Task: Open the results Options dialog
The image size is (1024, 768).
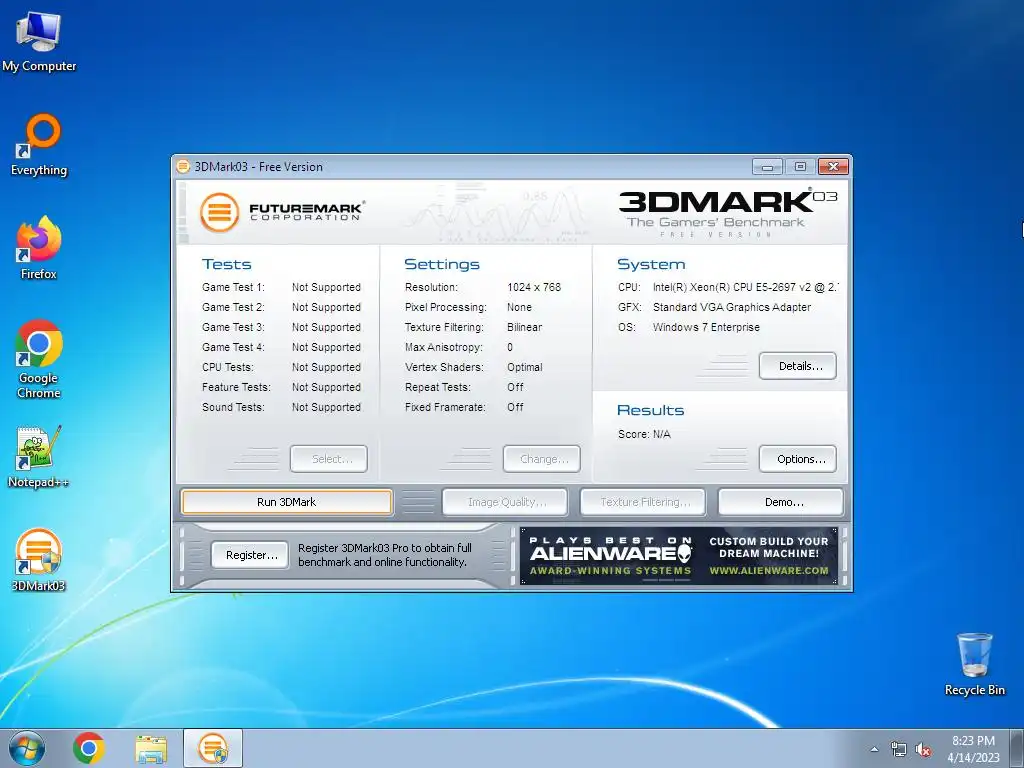Action: [798, 459]
